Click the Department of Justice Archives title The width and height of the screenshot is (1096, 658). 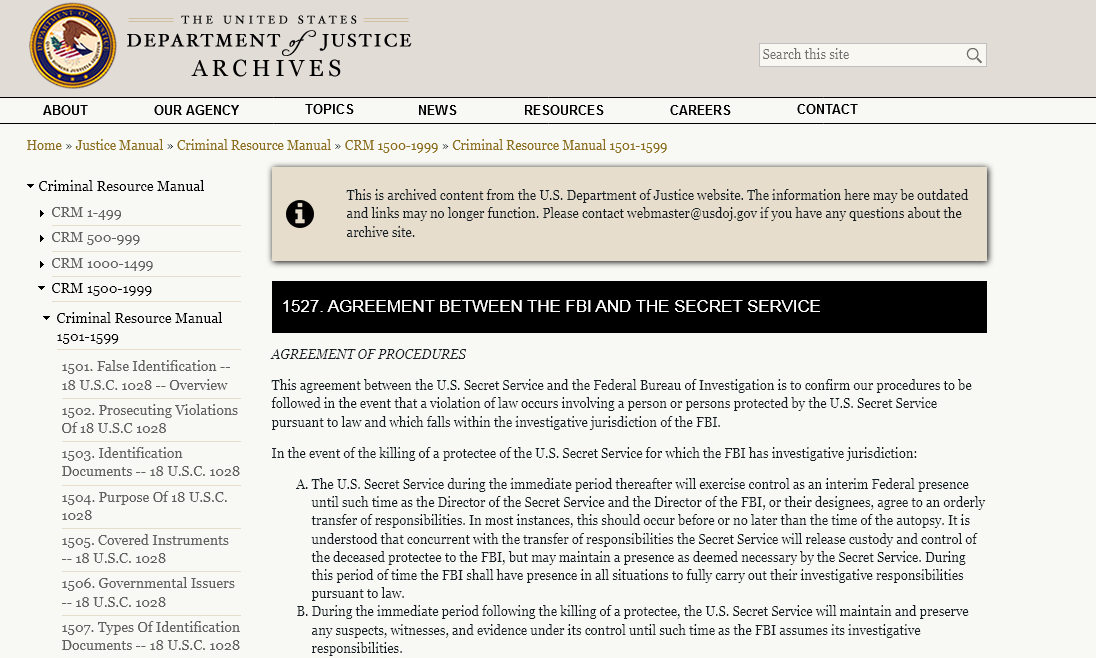pos(269,46)
